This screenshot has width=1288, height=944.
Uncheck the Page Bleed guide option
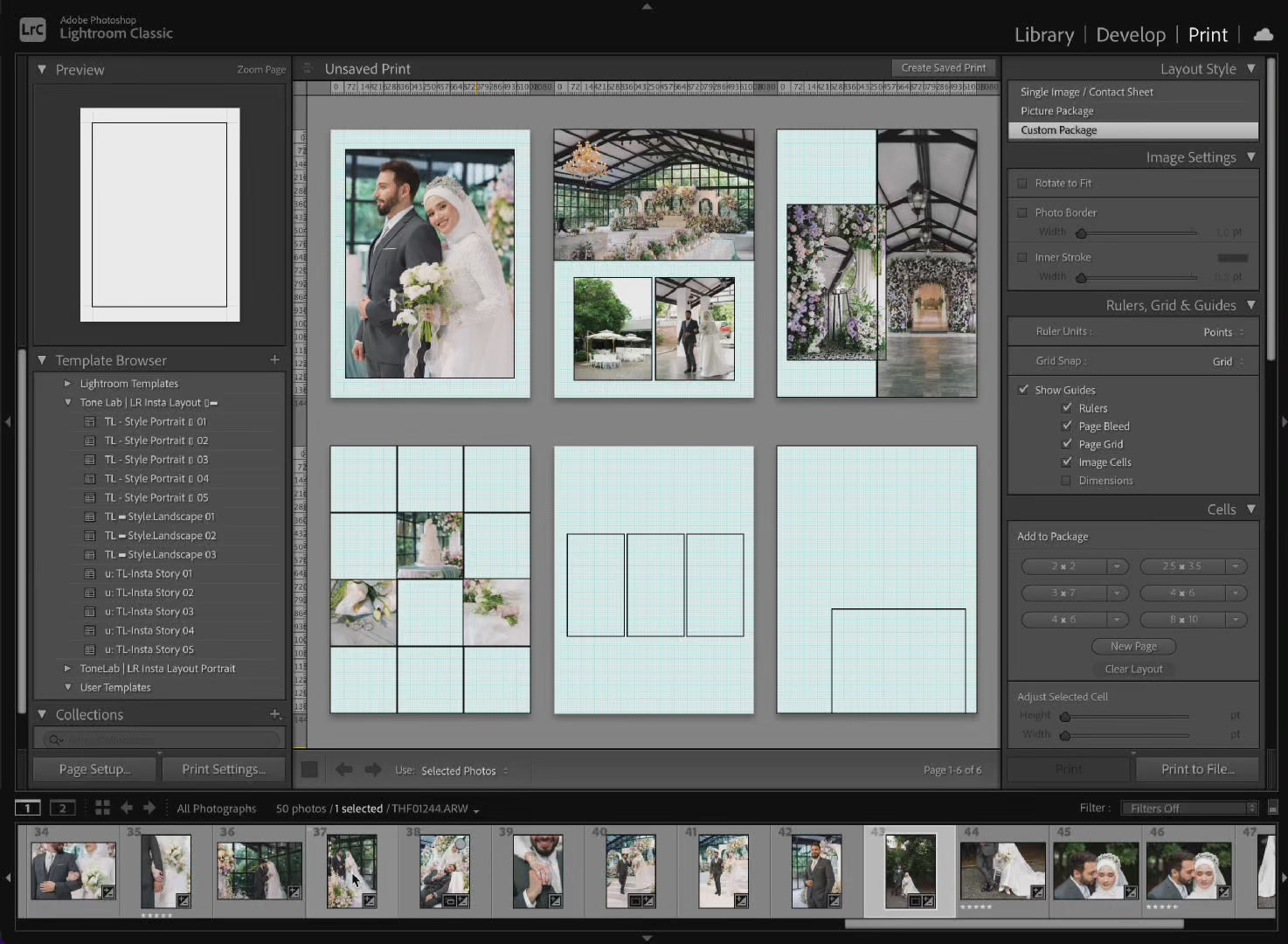(x=1067, y=426)
